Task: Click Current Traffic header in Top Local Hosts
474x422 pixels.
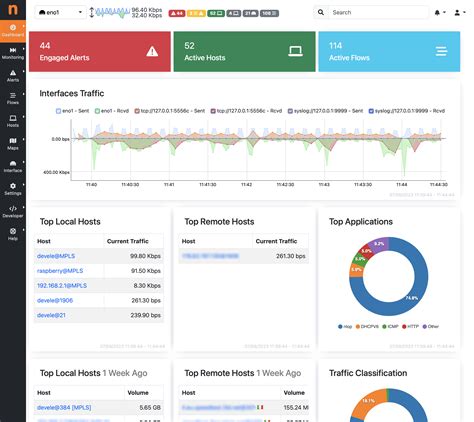Action: pos(128,241)
